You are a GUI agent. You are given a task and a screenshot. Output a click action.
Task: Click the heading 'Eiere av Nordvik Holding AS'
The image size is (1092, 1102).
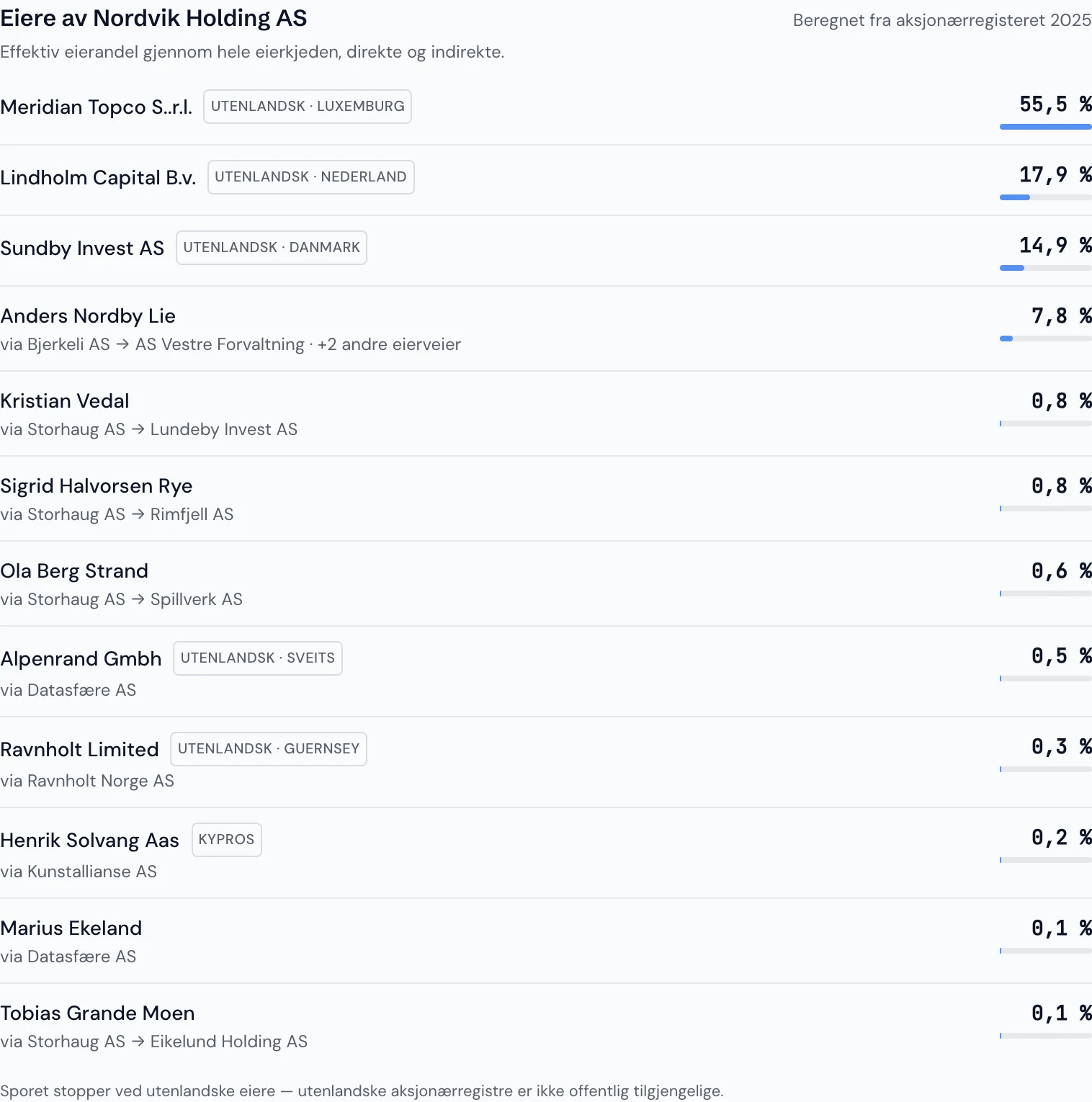coord(153,18)
